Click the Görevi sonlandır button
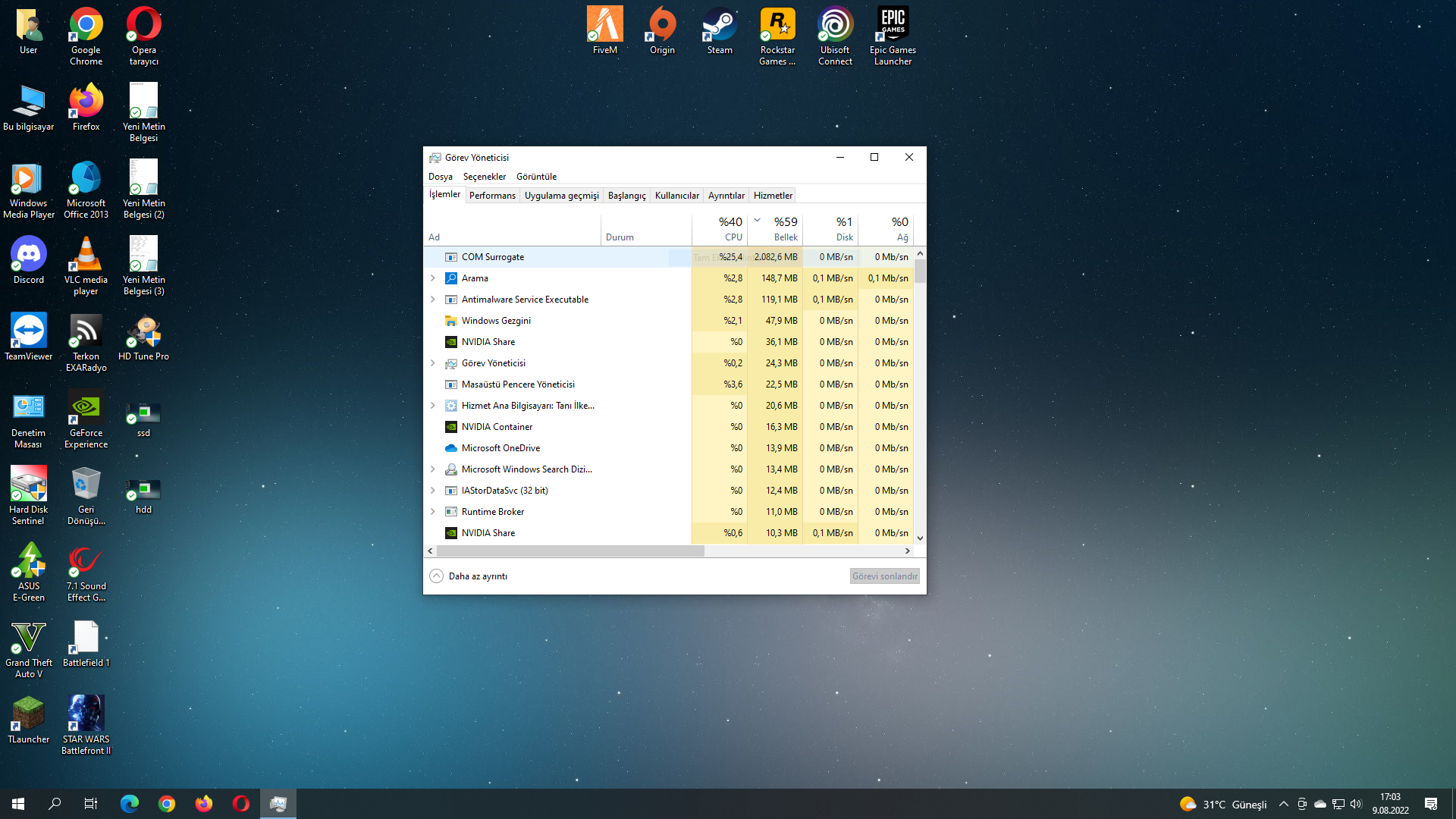Screen dimensions: 1456x819 click(884, 576)
